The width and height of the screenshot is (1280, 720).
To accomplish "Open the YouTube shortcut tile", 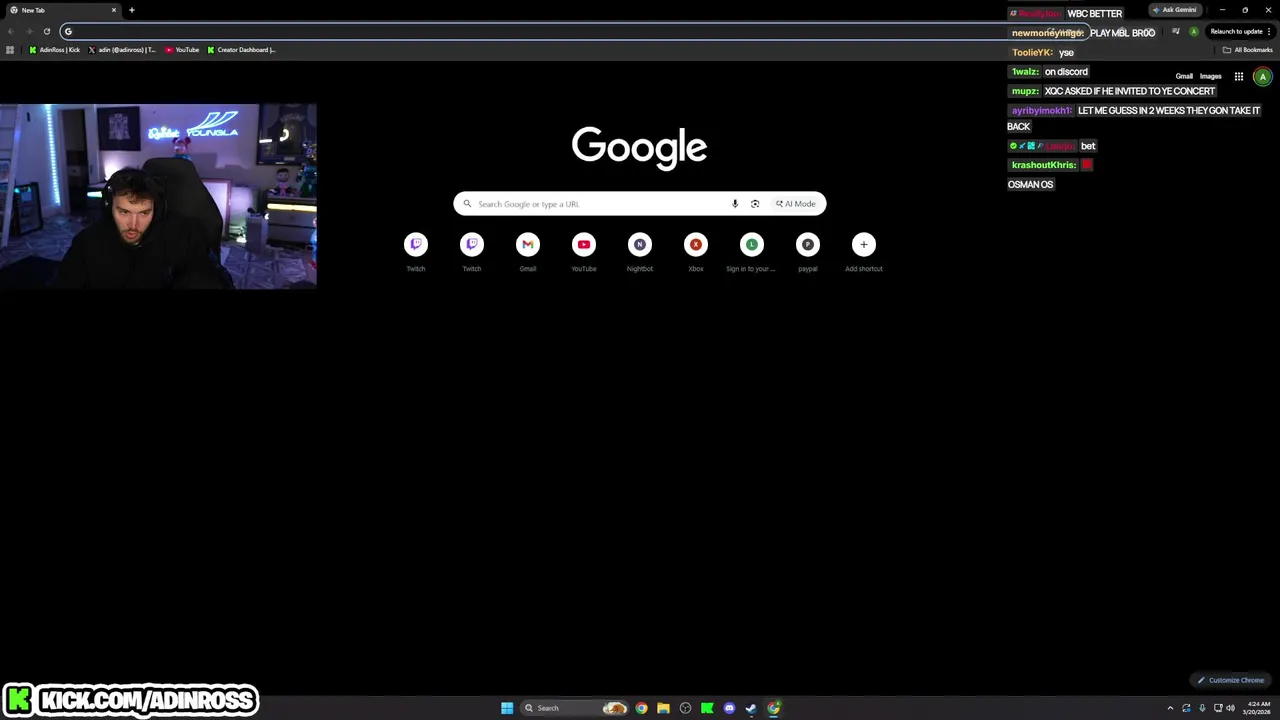I will (584, 251).
